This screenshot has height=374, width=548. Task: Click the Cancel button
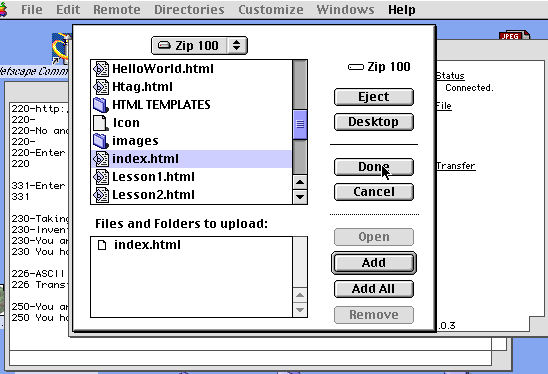pos(374,192)
